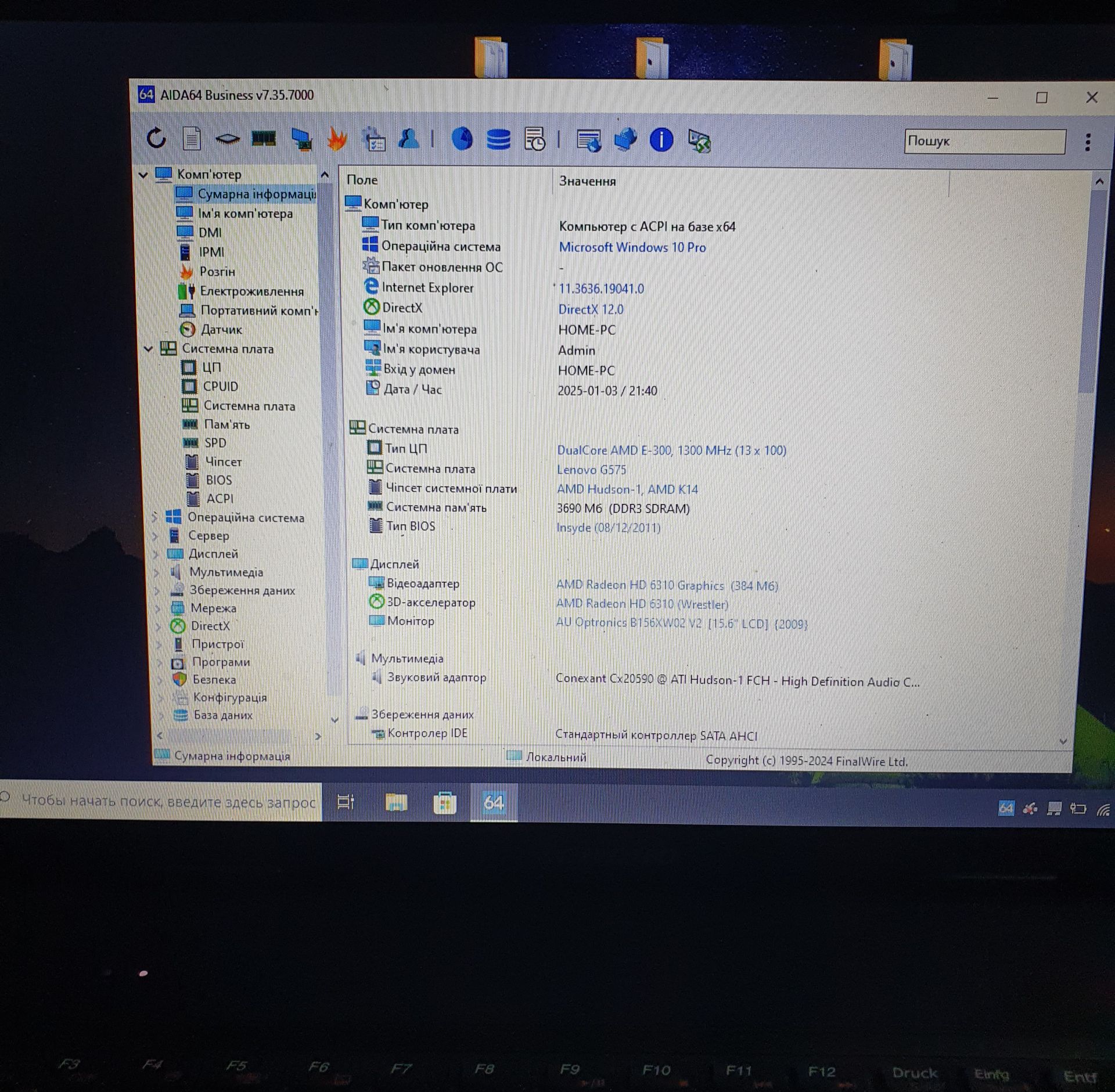Expand the Дисплей tree node
Screen dimensions: 1115x1092
(x=155, y=554)
